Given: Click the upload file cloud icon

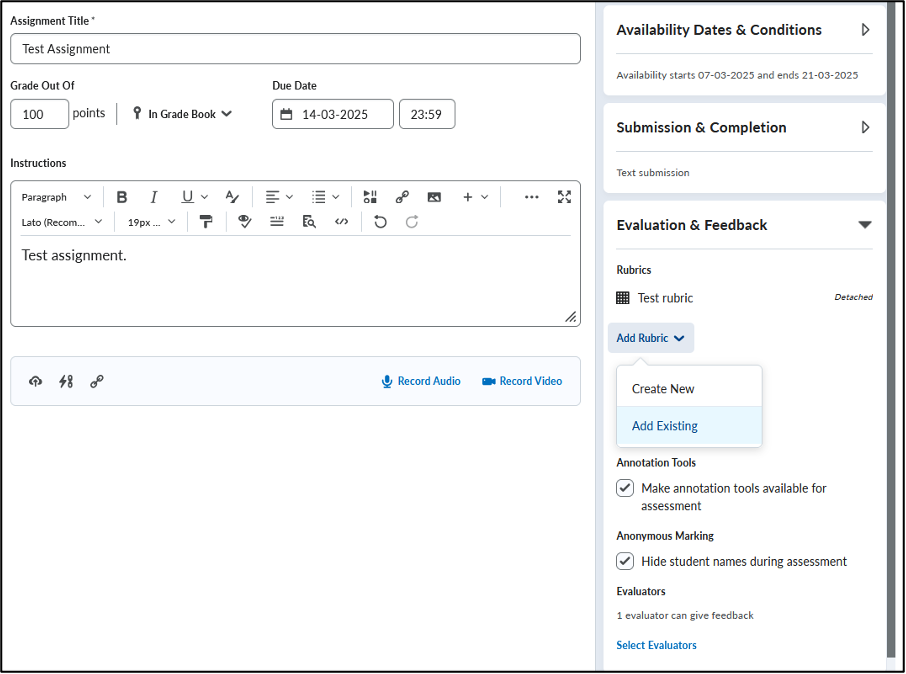Looking at the screenshot, I should click(x=35, y=382).
